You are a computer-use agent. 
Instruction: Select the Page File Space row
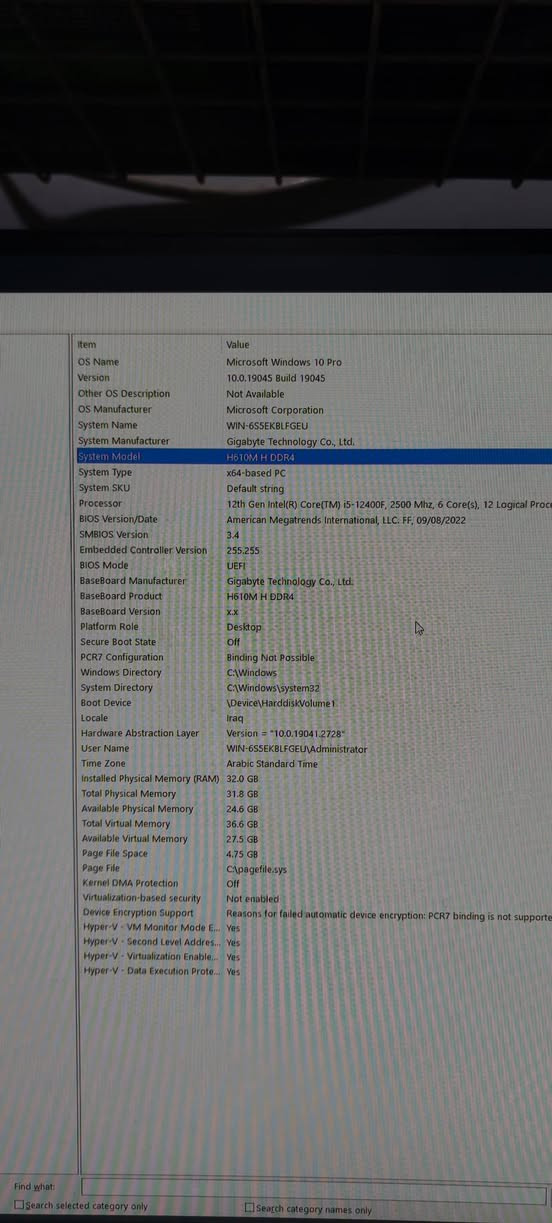pyautogui.click(x=313, y=854)
